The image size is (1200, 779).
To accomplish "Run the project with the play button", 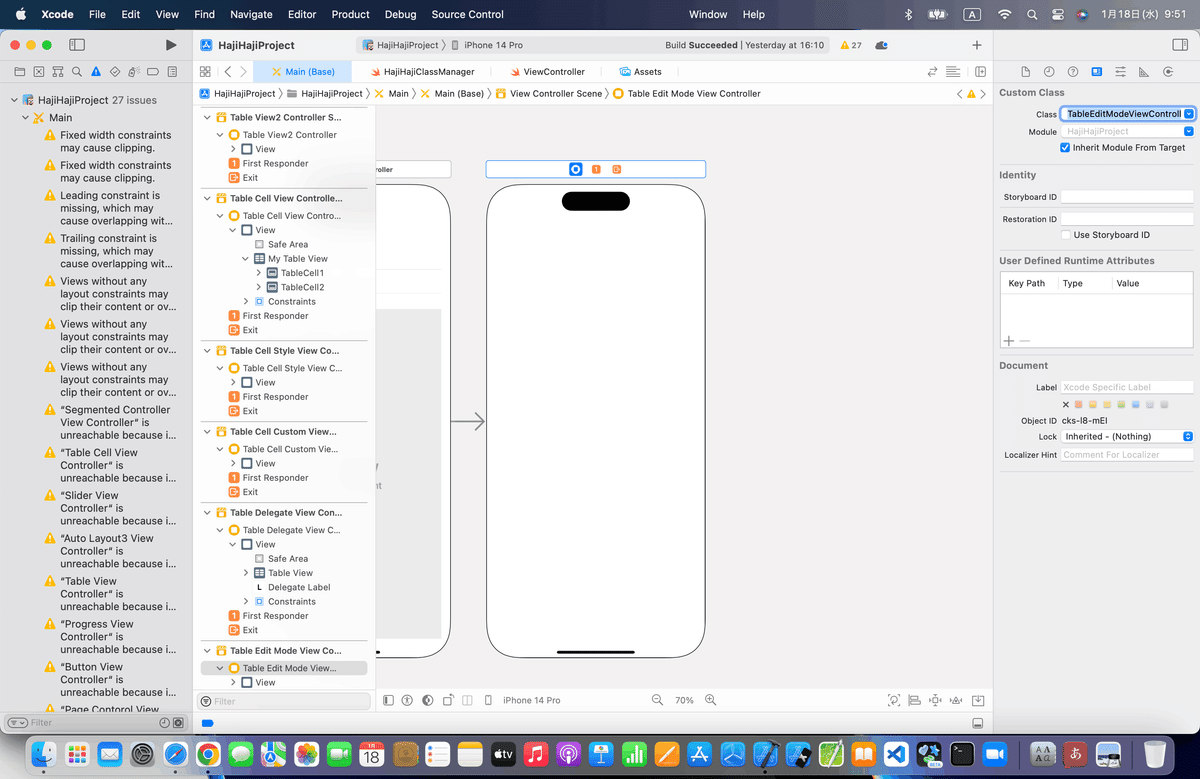I will tap(171, 45).
